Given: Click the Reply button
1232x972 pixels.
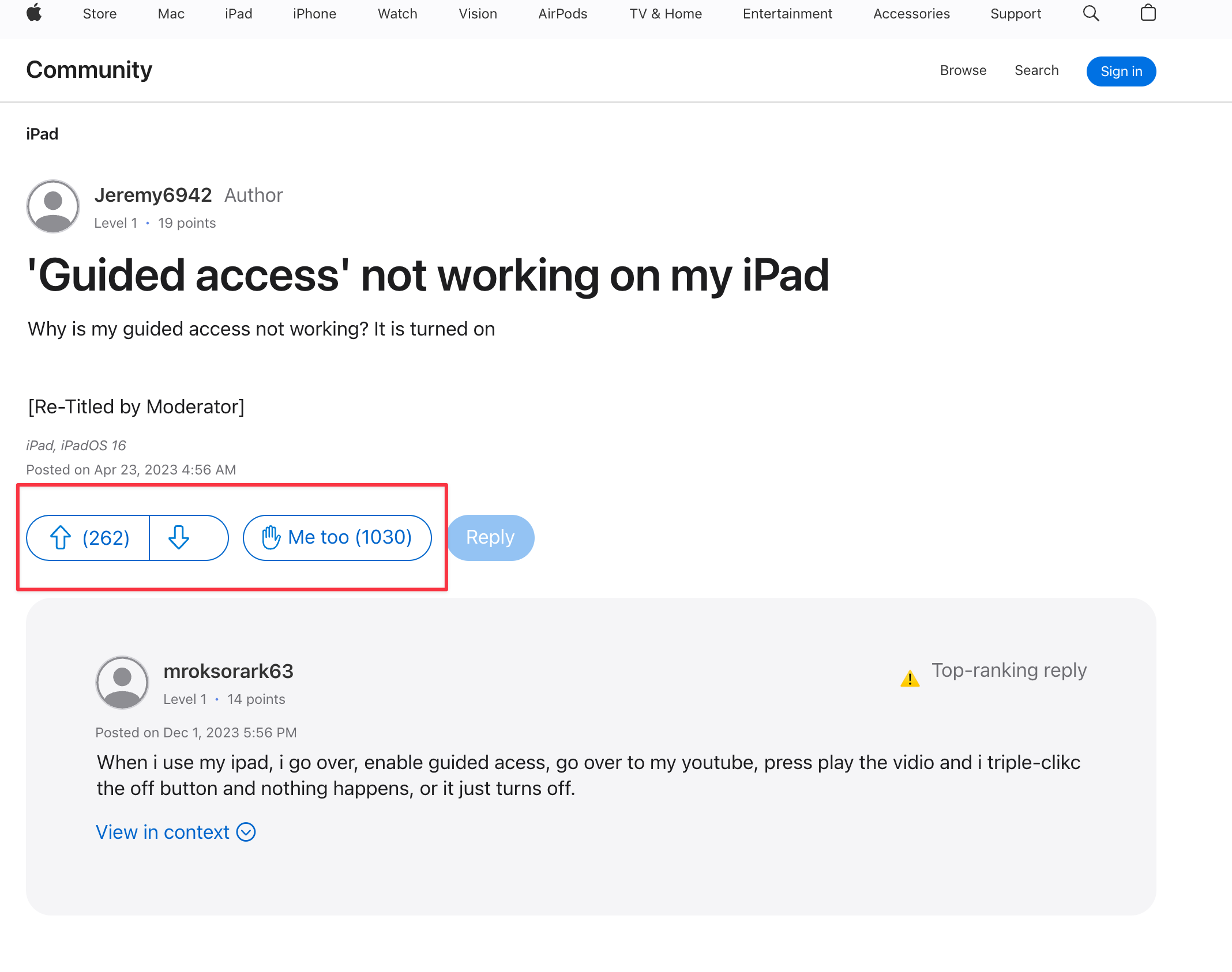Looking at the screenshot, I should [x=490, y=537].
